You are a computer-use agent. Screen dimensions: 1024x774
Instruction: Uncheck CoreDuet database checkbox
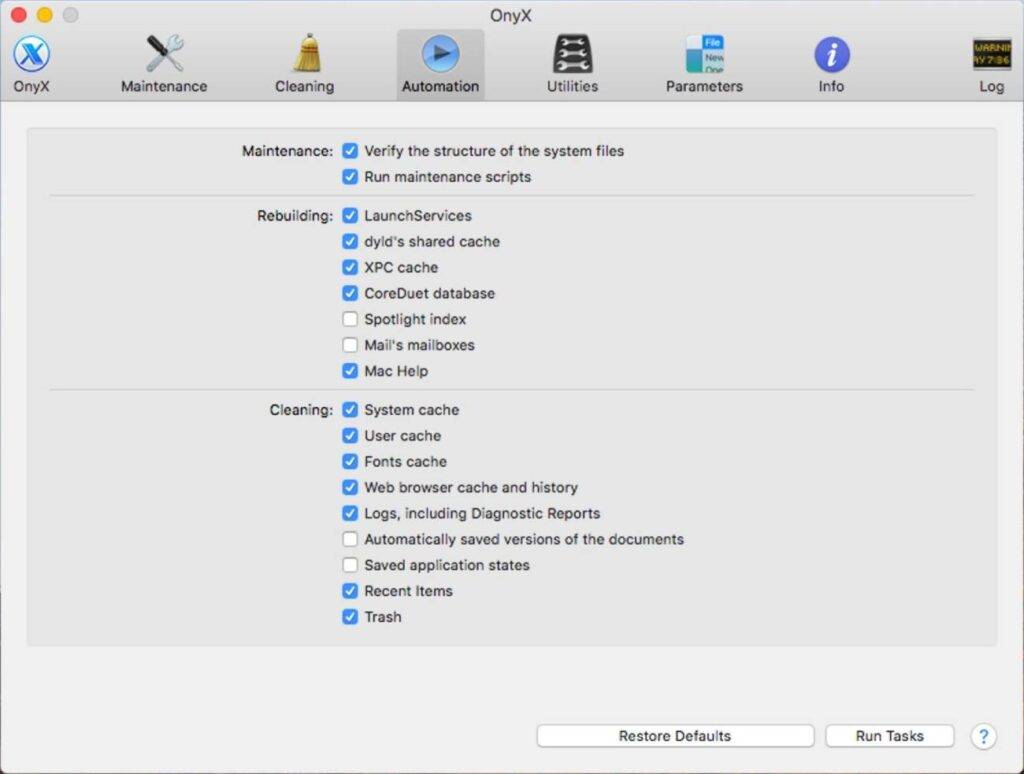[350, 293]
